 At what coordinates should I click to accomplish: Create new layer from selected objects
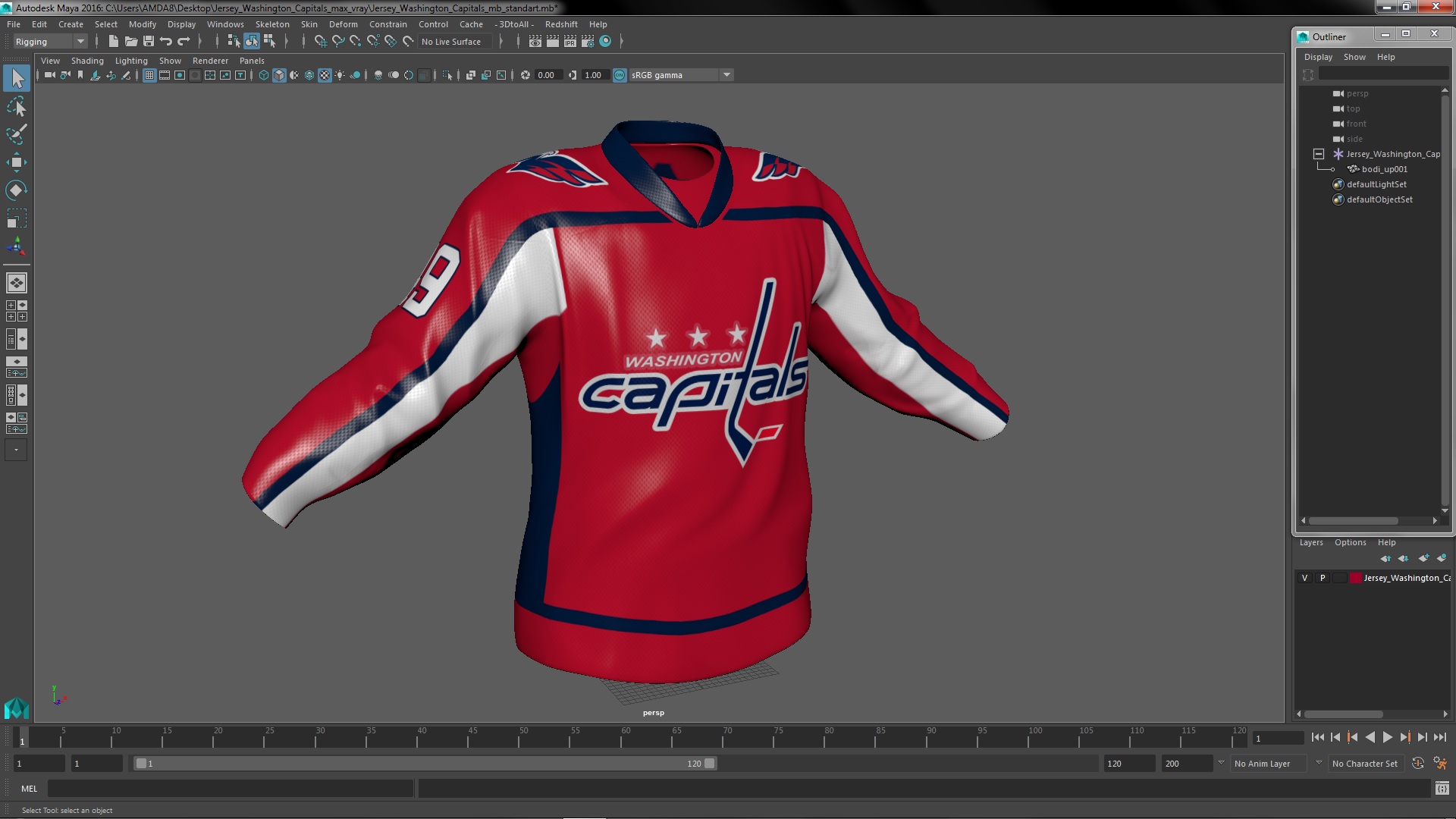(1441, 558)
